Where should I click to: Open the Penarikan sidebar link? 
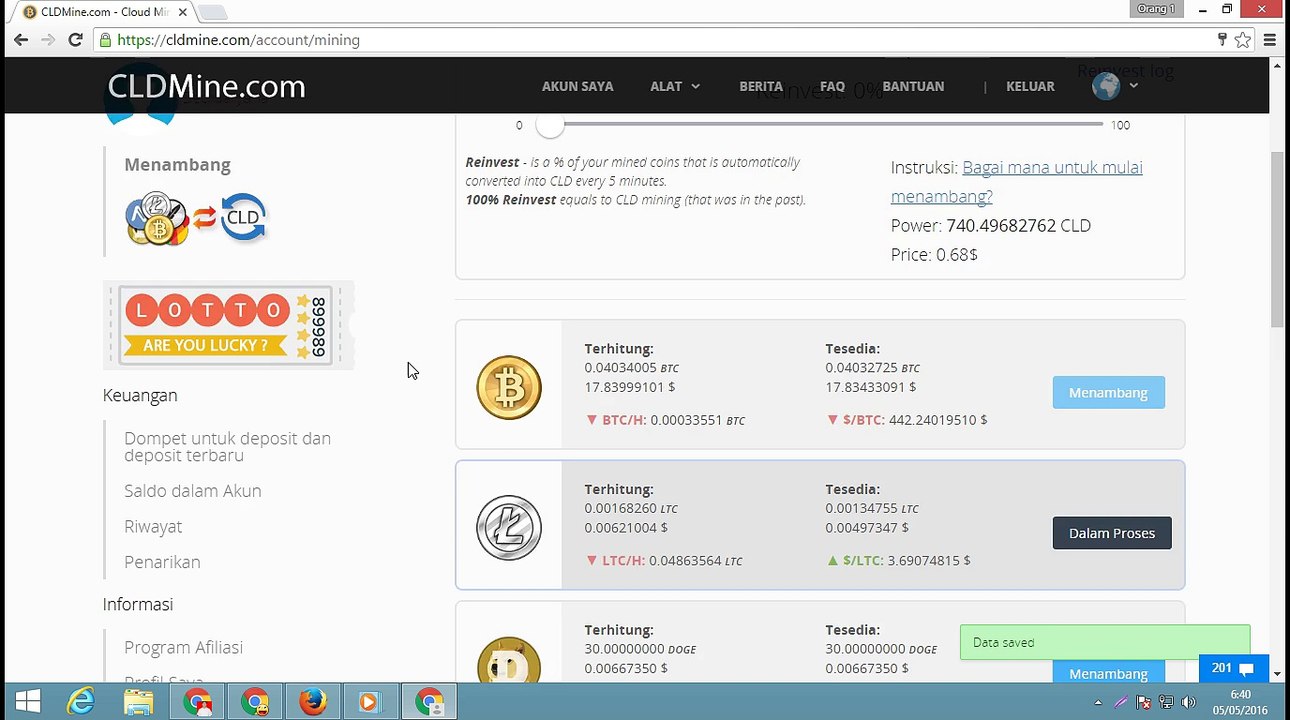pos(162,562)
